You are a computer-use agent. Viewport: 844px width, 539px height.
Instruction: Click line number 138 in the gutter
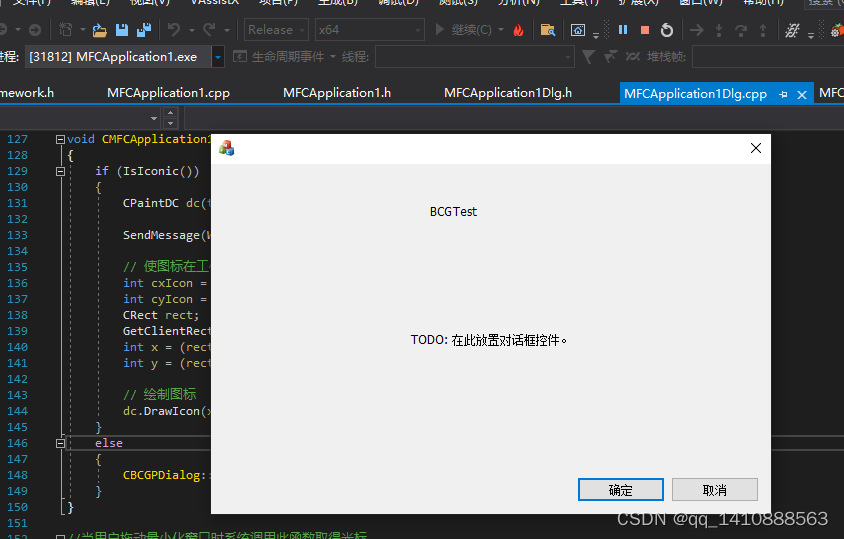pos(17,315)
